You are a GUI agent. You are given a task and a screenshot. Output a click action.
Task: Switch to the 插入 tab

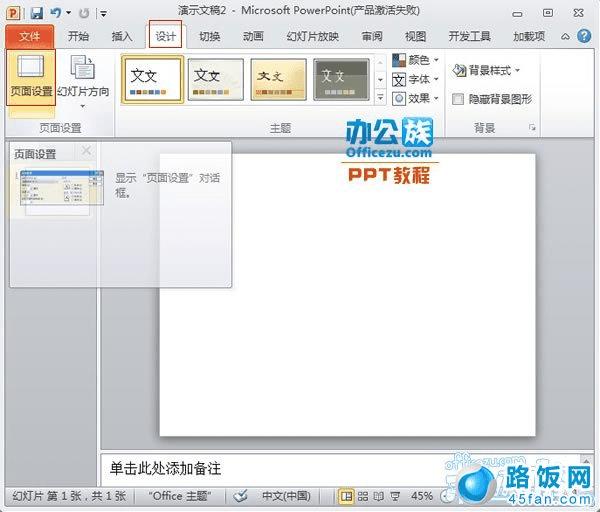click(122, 36)
